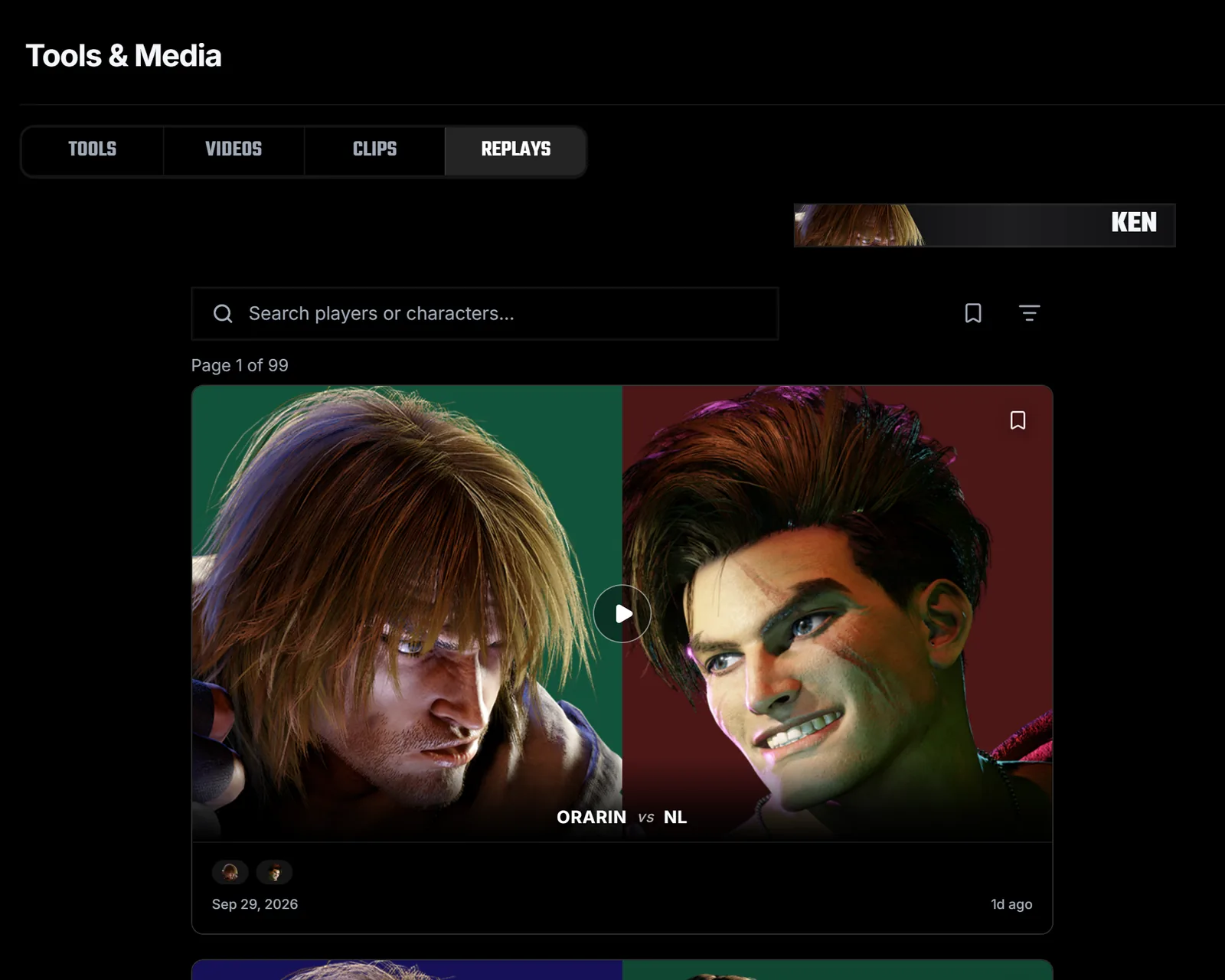The width and height of the screenshot is (1225, 980).
Task: Click the Sep 29, 2026 date
Action: pyautogui.click(x=255, y=904)
